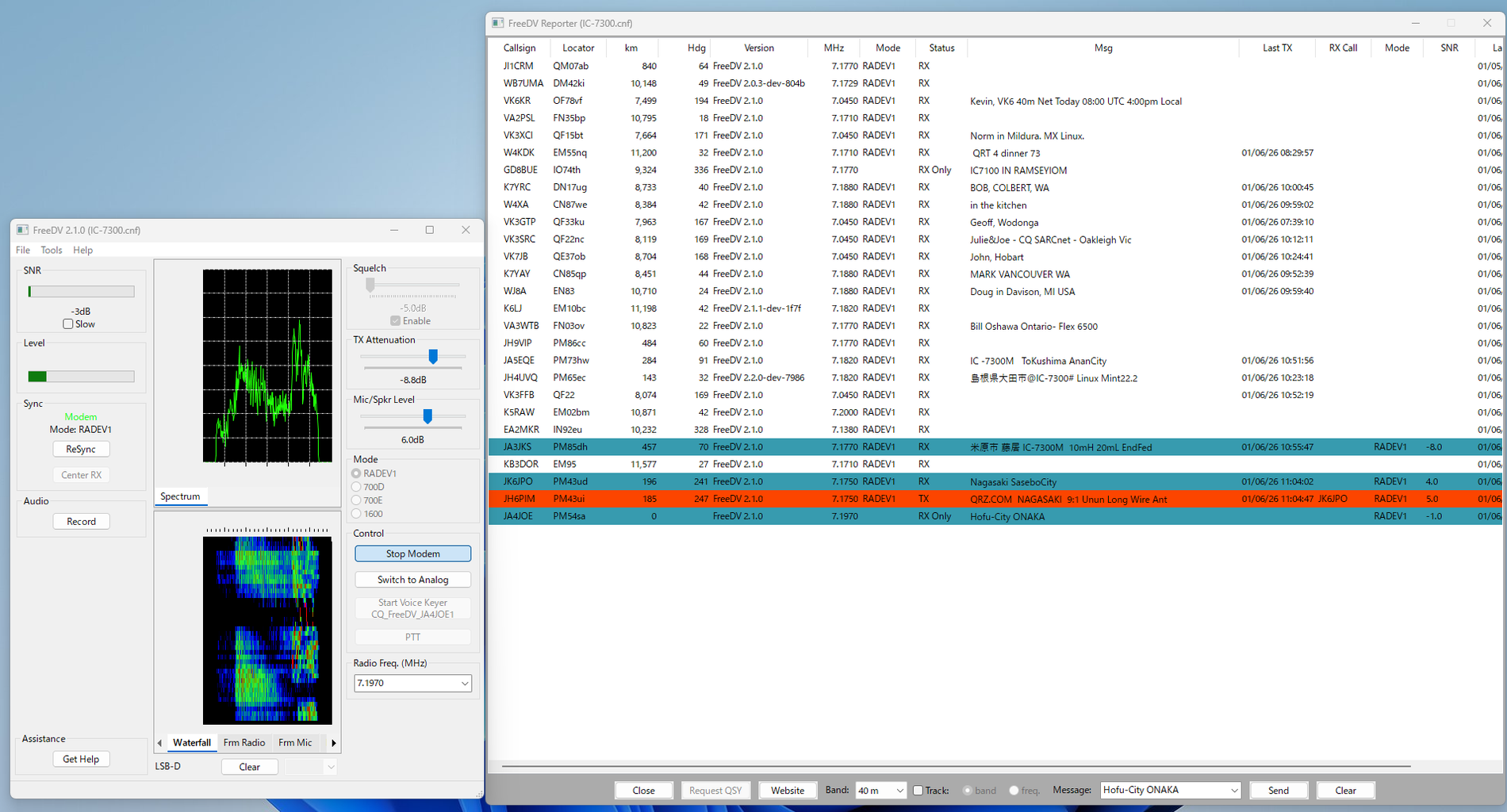
Task: Minimize the FreeDV Reporter window
Action: point(1415,23)
